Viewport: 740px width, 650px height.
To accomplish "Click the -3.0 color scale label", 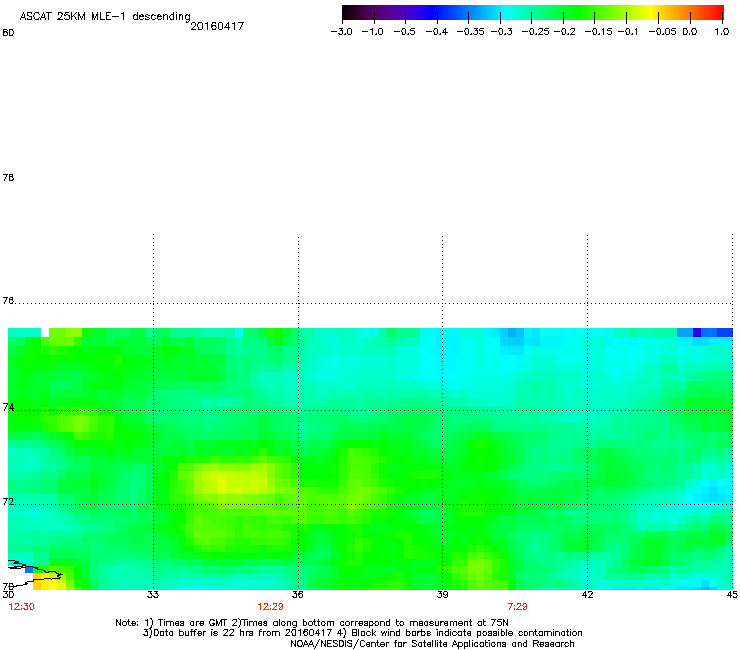I will point(341,32).
